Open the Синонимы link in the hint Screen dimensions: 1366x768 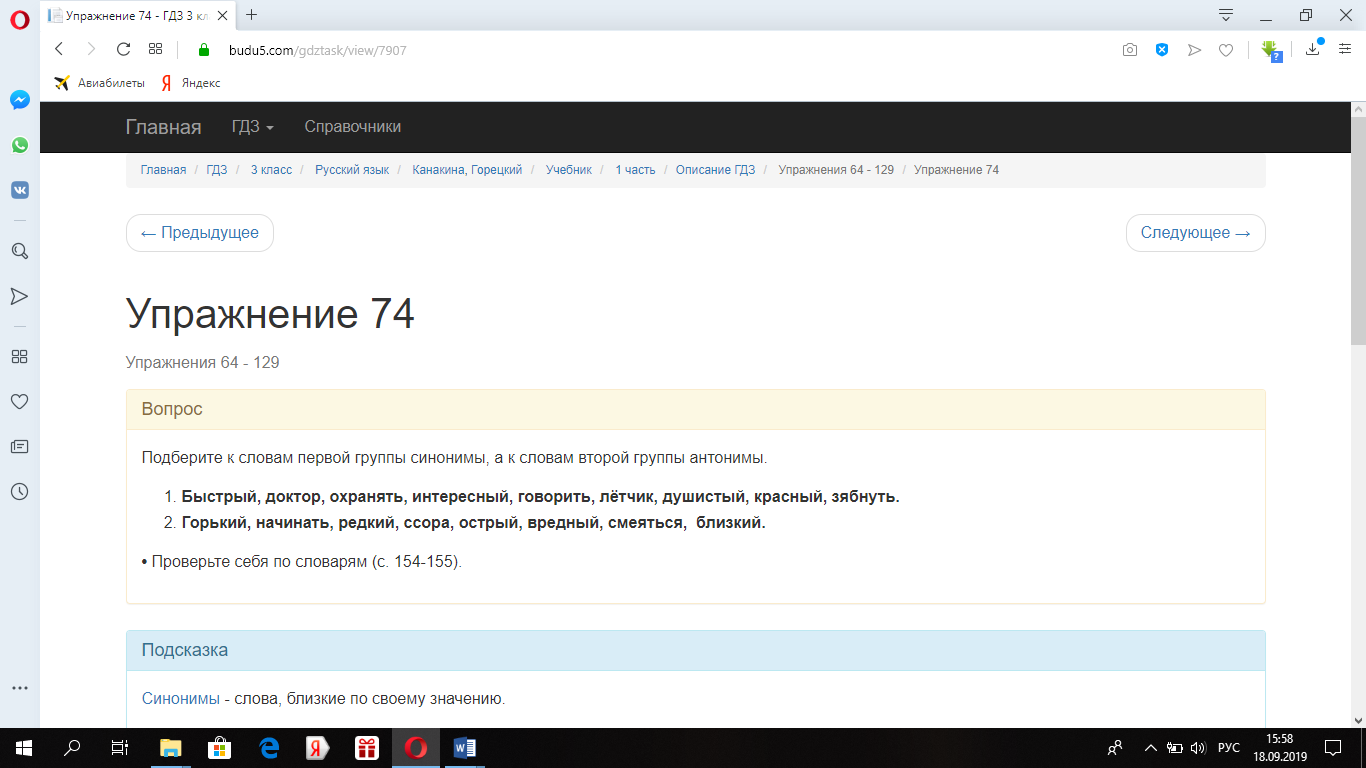point(181,699)
